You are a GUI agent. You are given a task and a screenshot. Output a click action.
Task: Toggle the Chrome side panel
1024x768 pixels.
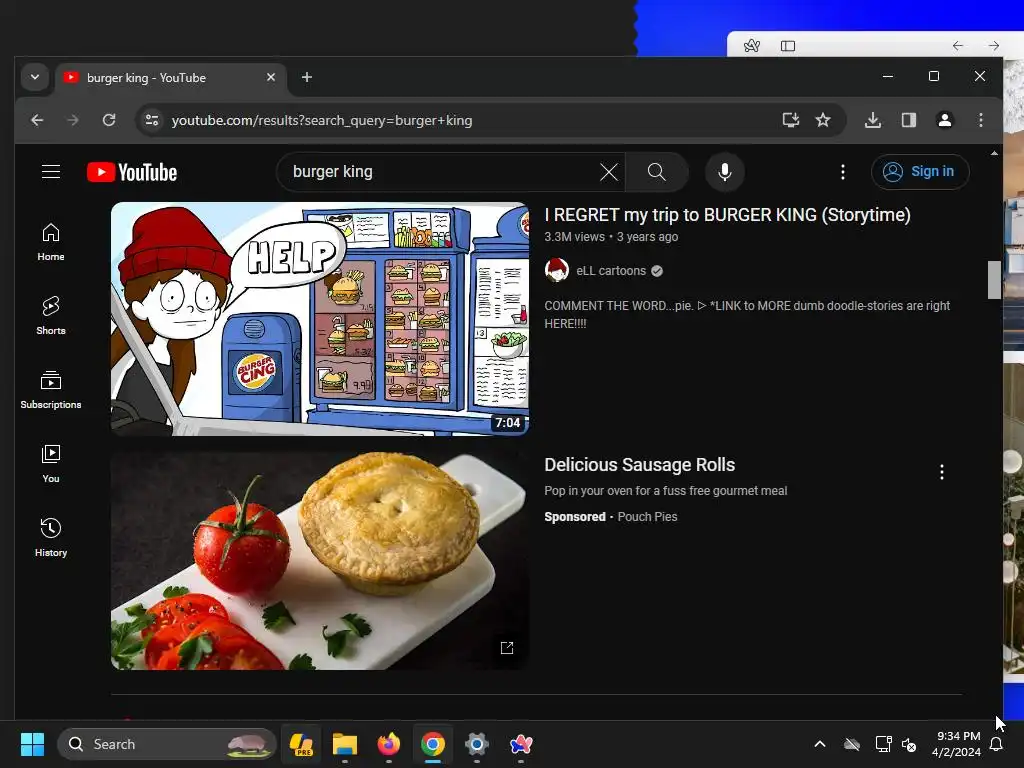point(909,120)
